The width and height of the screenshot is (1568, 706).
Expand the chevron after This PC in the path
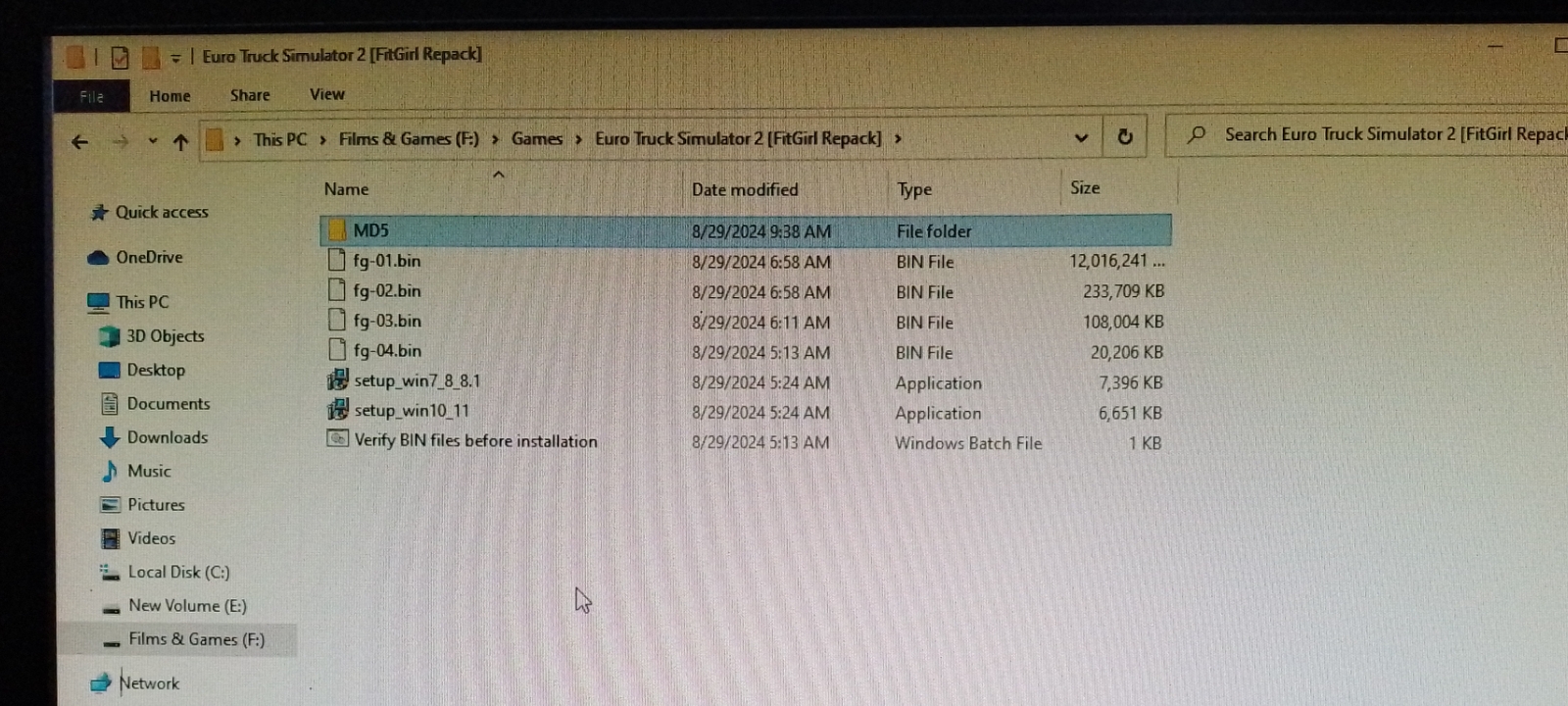coord(322,139)
